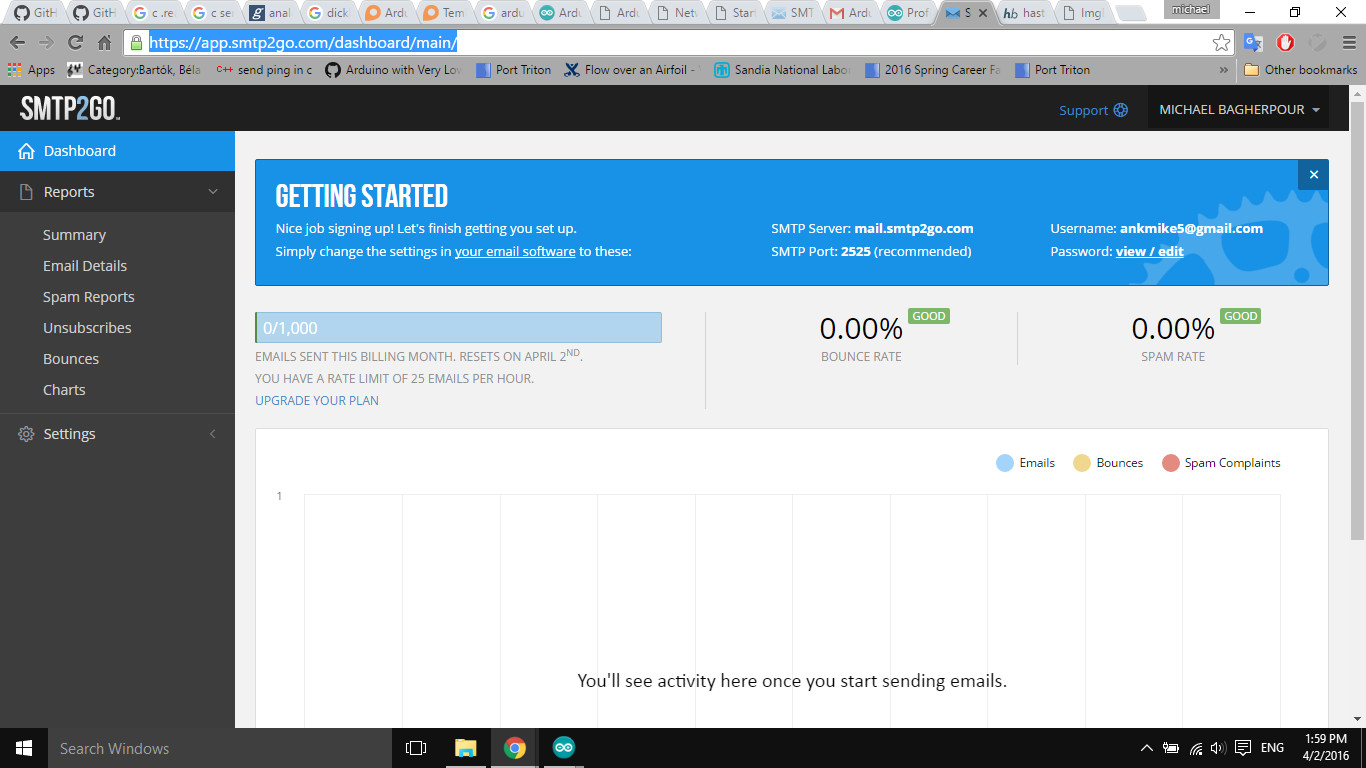1366x768 pixels.
Task: Follow the 'your email software' link
Action: click(515, 252)
